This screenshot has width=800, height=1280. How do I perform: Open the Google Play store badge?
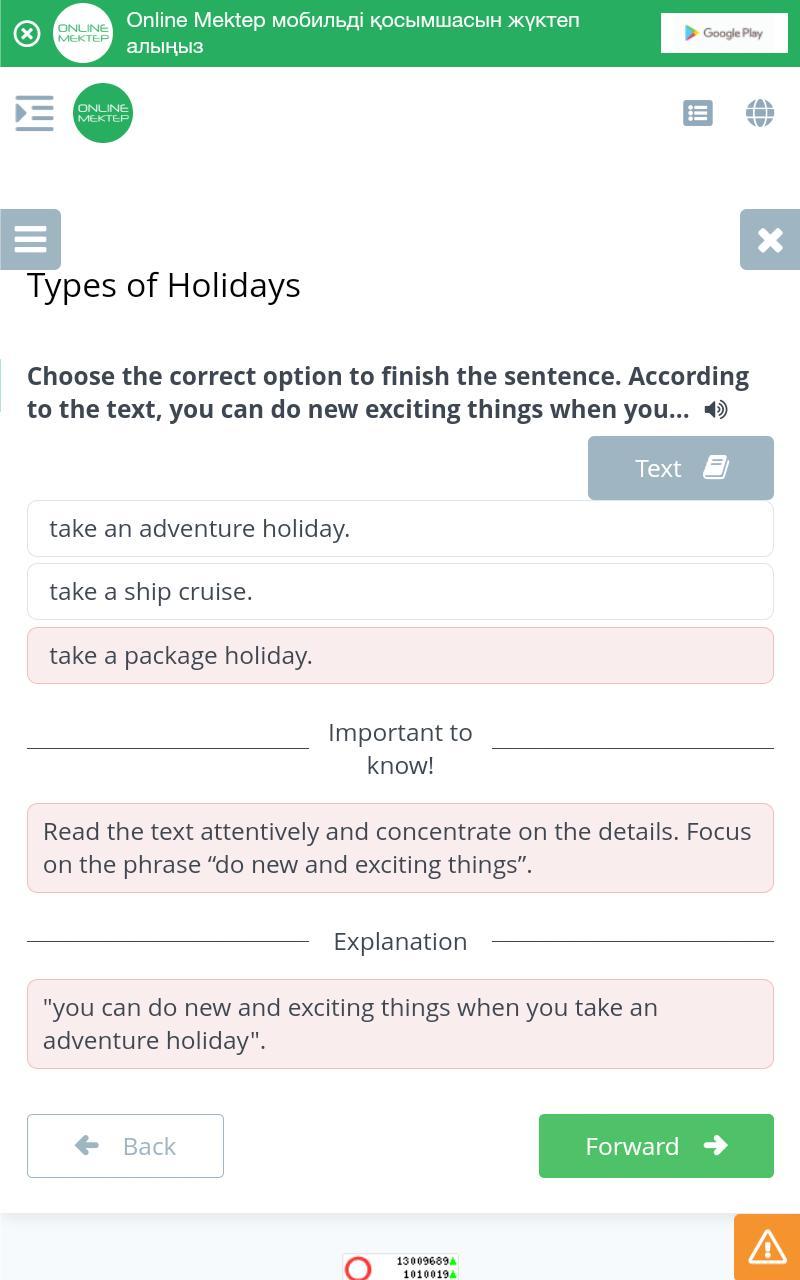click(x=724, y=33)
